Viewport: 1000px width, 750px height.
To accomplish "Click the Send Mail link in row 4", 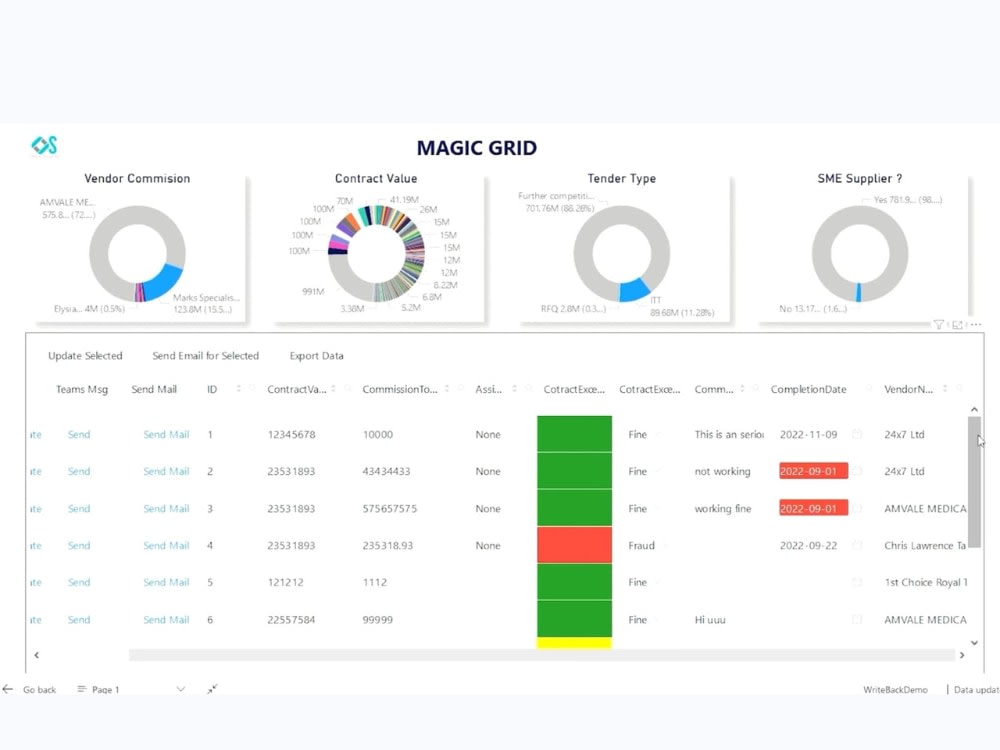I will 166,545.
